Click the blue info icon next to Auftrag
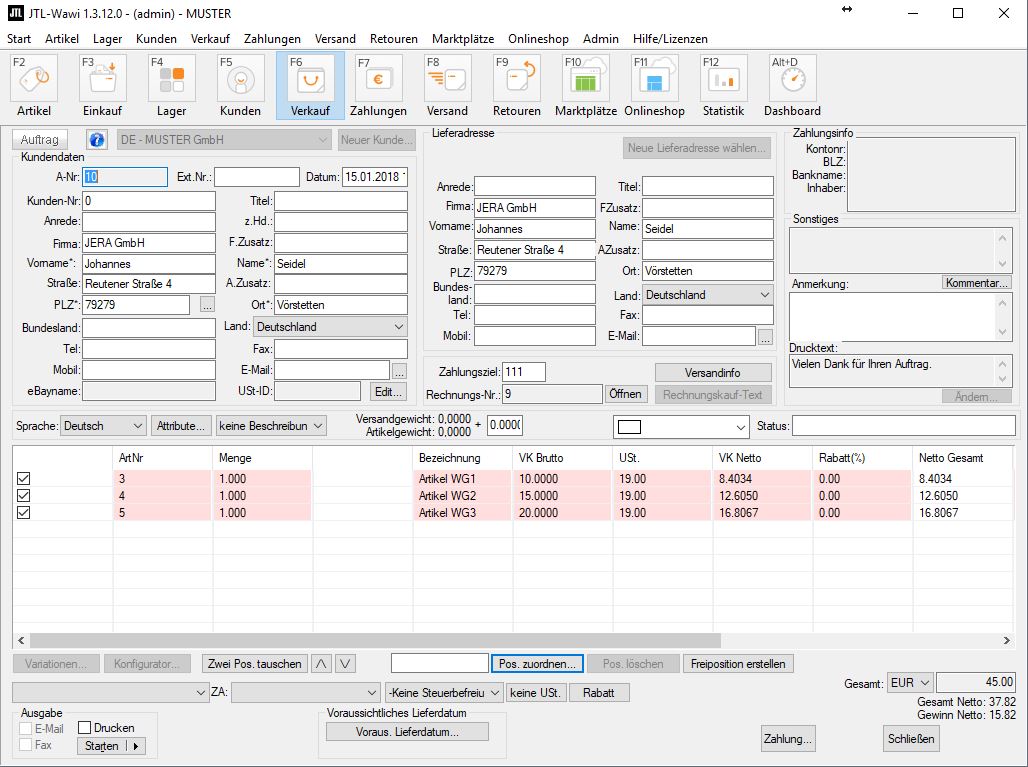This screenshot has height=767, width=1028. pyautogui.click(x=96, y=140)
